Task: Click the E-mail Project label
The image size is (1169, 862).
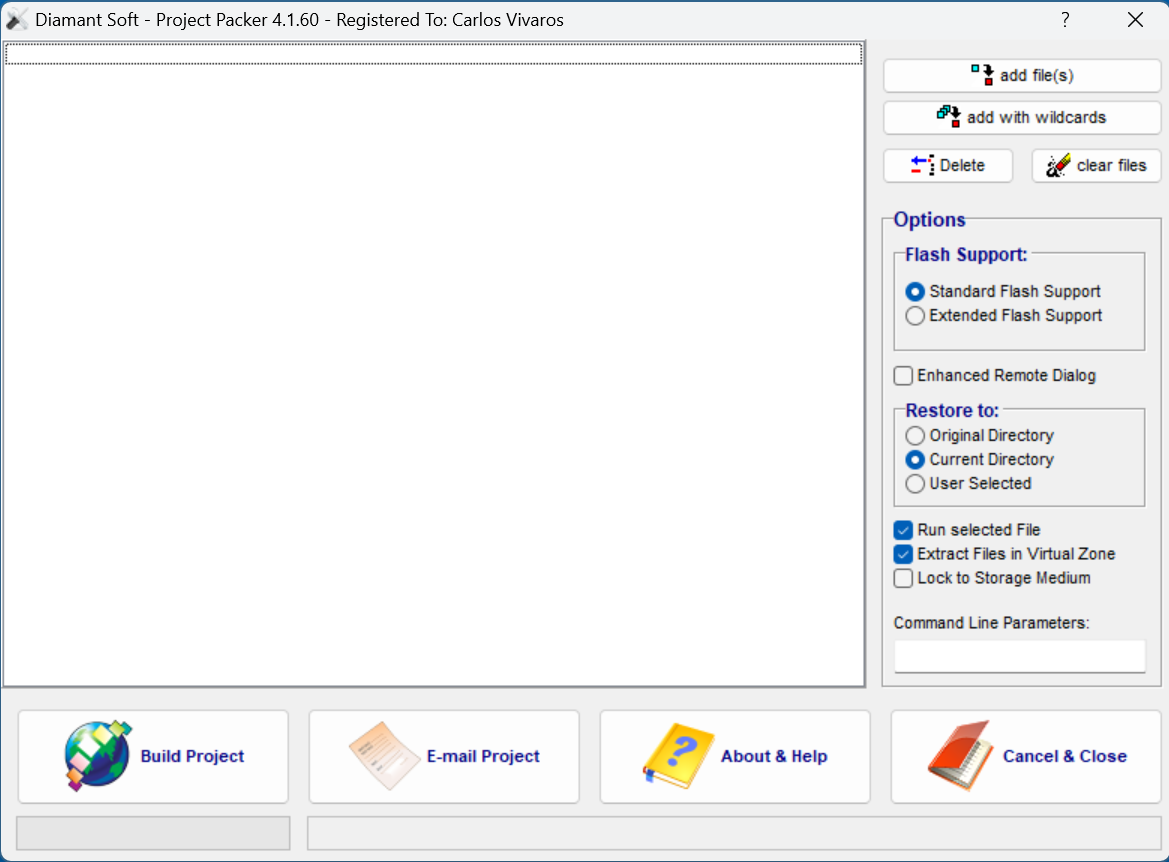Action: point(483,756)
